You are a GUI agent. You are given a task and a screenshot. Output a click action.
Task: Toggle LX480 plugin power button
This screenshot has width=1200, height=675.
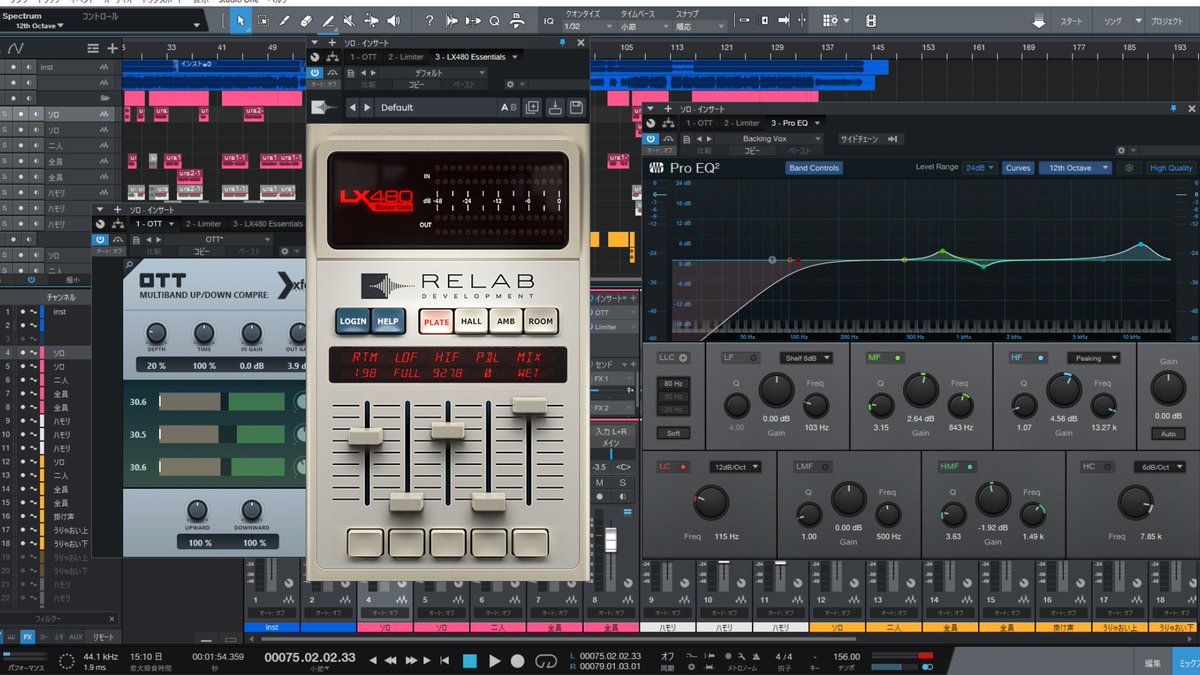(x=316, y=73)
